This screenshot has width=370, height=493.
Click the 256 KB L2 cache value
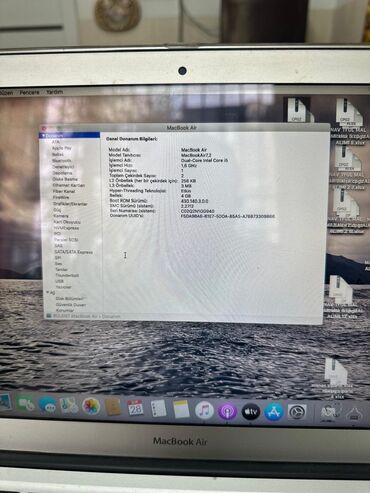pos(188,181)
